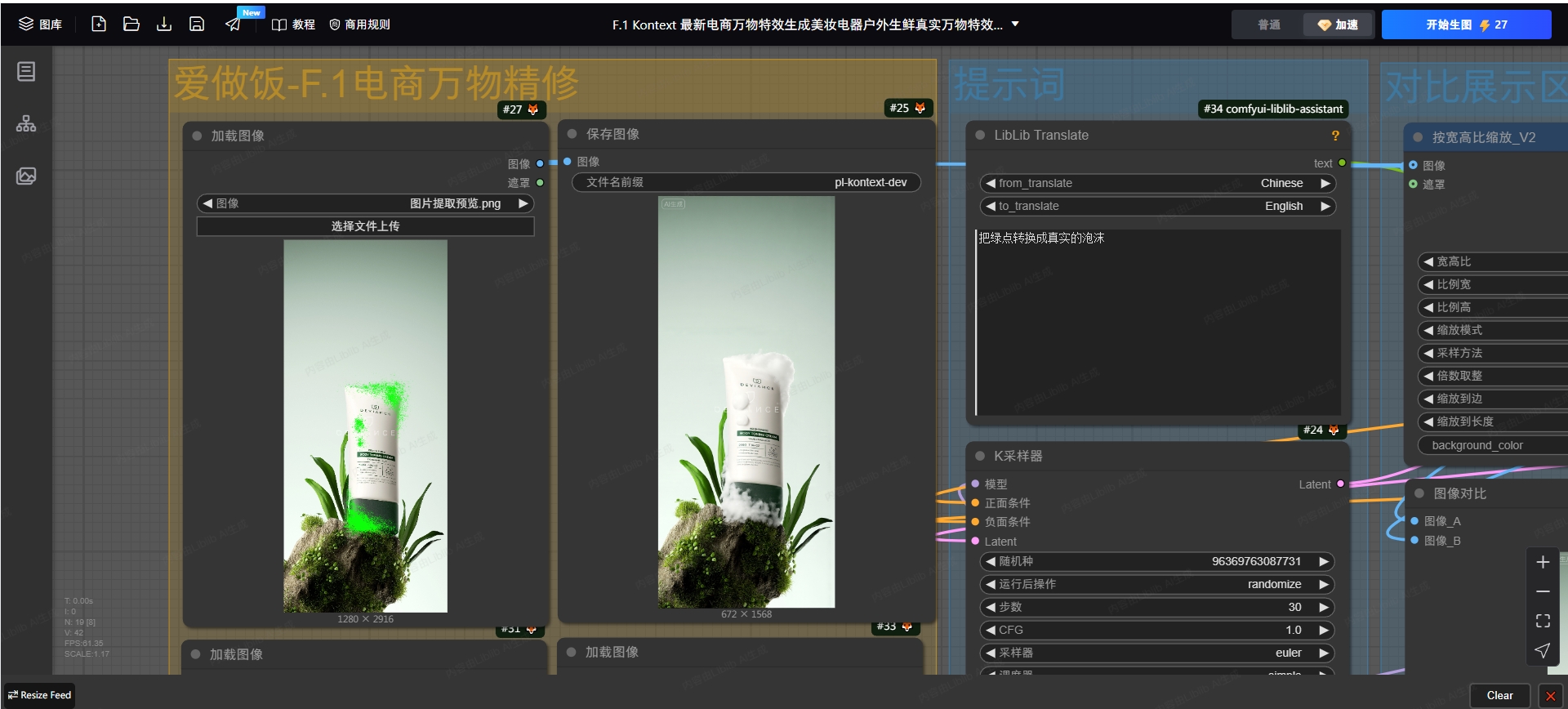Save the workflow with disk icon
Viewport: 1568px width, 709px height.
click(x=197, y=25)
